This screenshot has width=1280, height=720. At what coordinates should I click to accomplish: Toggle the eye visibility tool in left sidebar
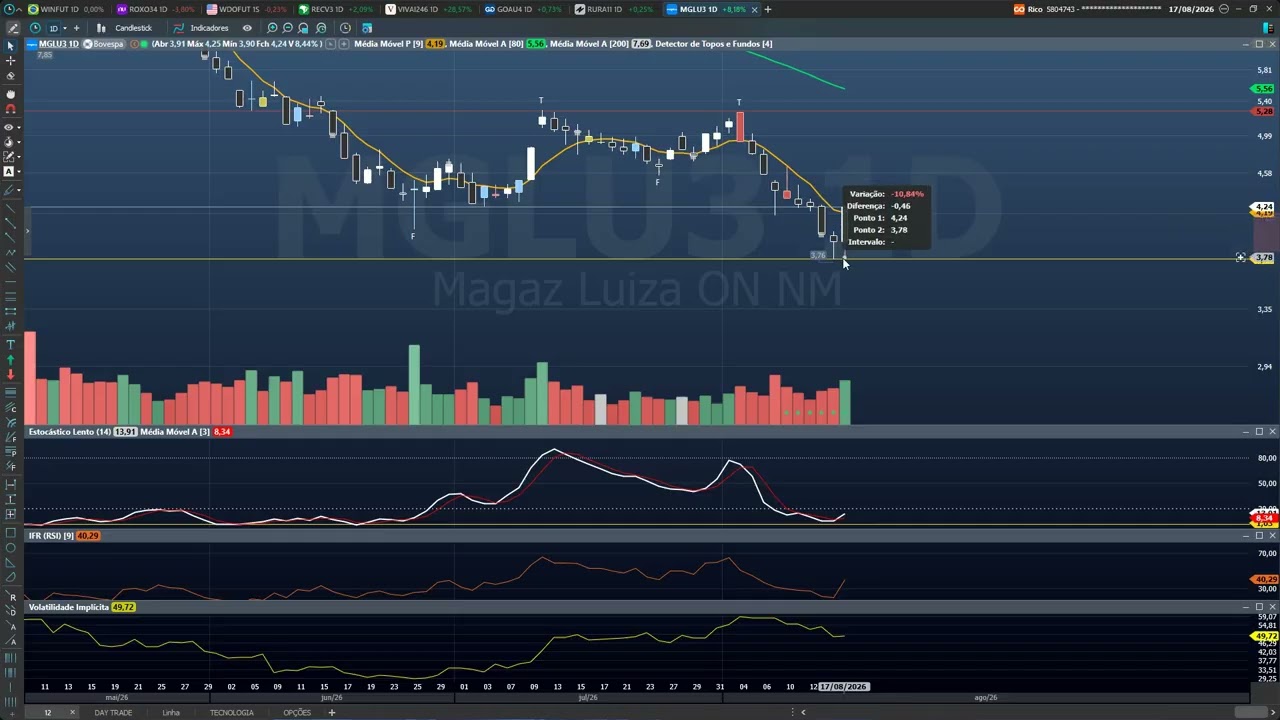click(9, 127)
